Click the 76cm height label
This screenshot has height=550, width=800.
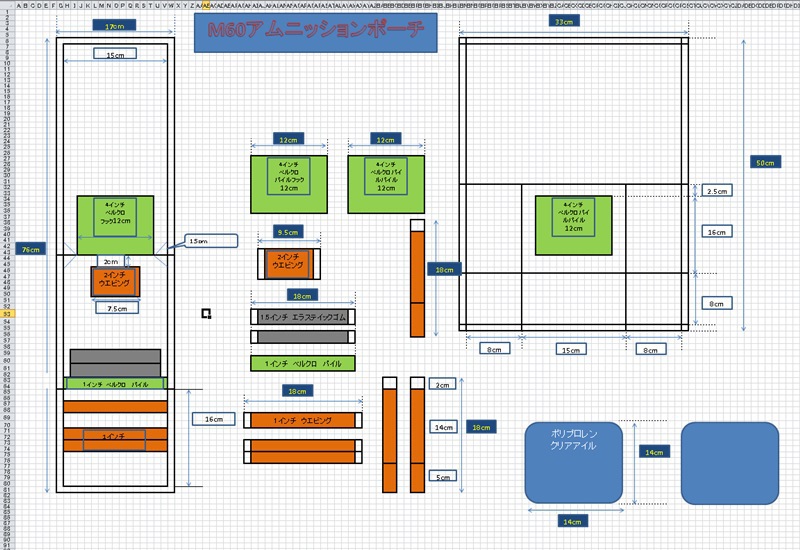click(x=31, y=249)
